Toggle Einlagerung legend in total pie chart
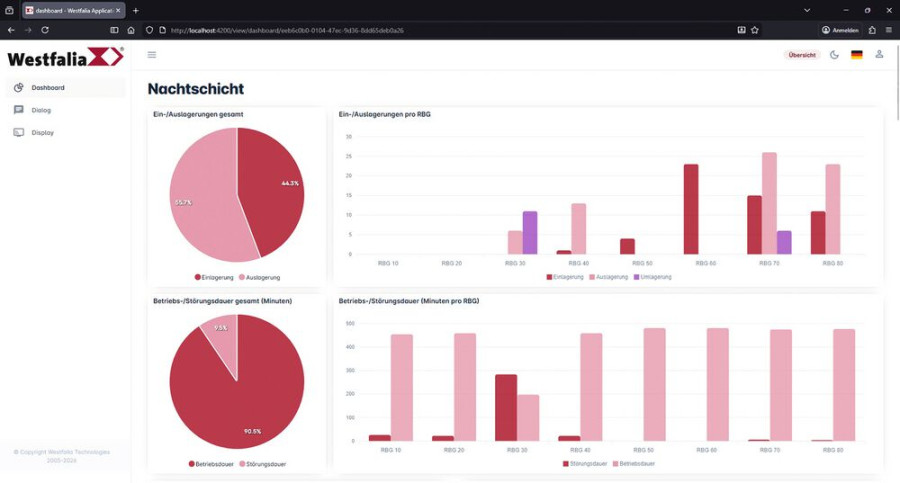Image resolution: width=900 pixels, height=483 pixels. point(214,277)
